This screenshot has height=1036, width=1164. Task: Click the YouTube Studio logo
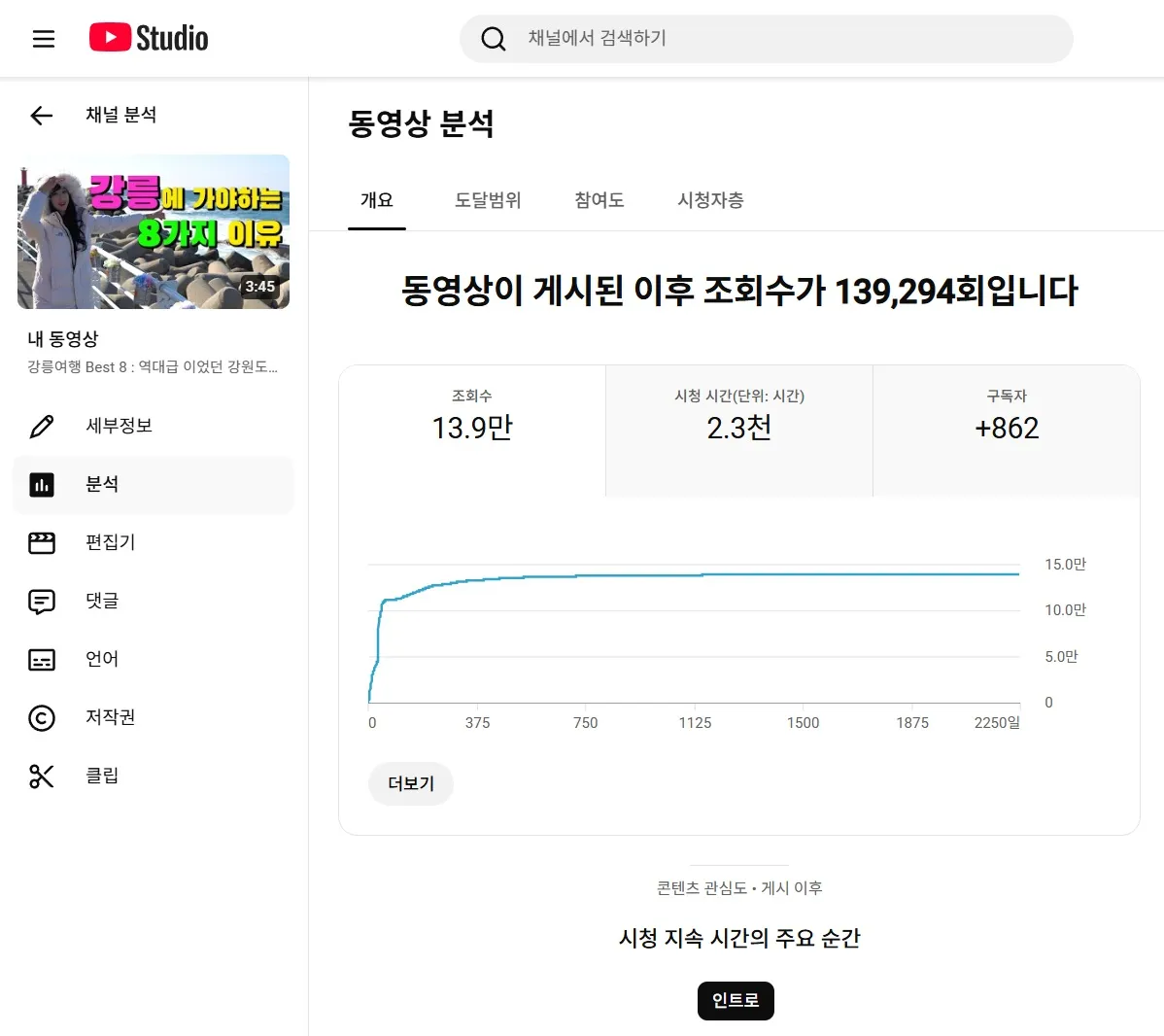click(x=149, y=38)
